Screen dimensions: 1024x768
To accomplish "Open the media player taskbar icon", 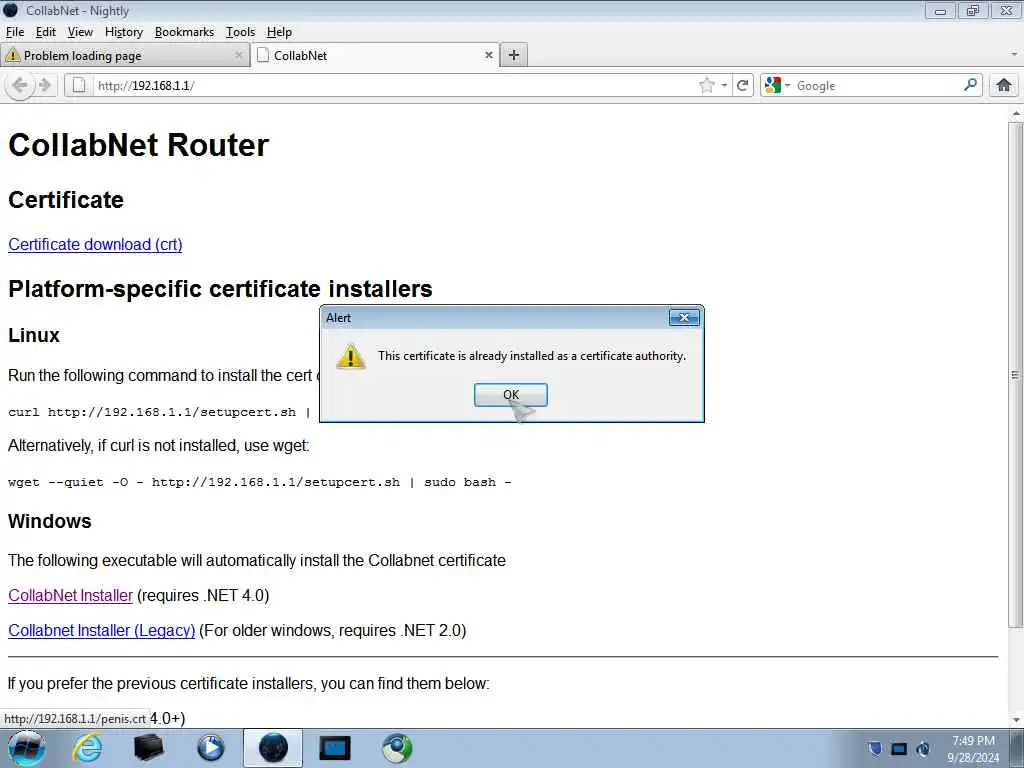I will (210, 748).
